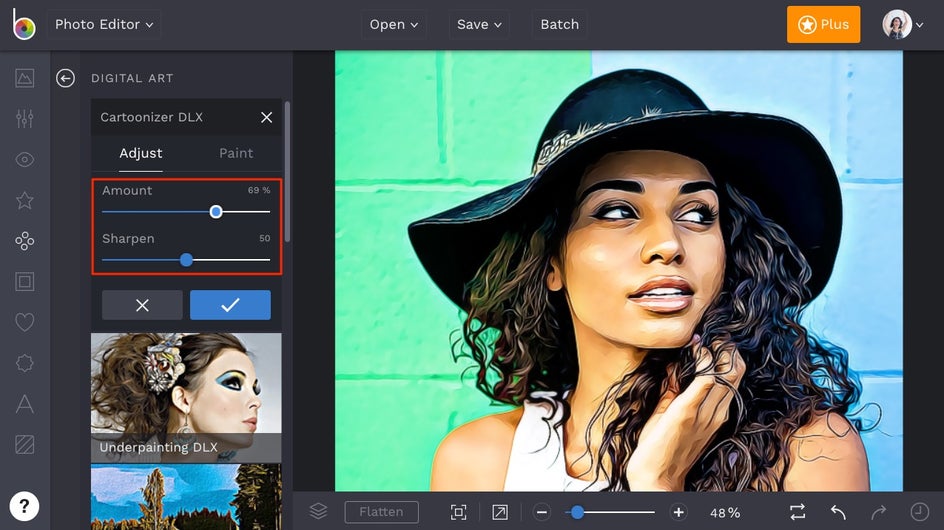Click the Textures sidebar icon

[25, 444]
